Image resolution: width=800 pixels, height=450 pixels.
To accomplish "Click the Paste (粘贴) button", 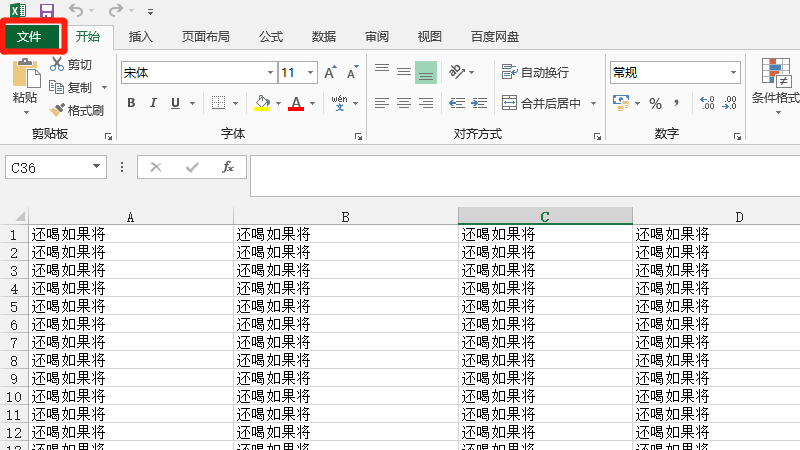I will (x=25, y=85).
